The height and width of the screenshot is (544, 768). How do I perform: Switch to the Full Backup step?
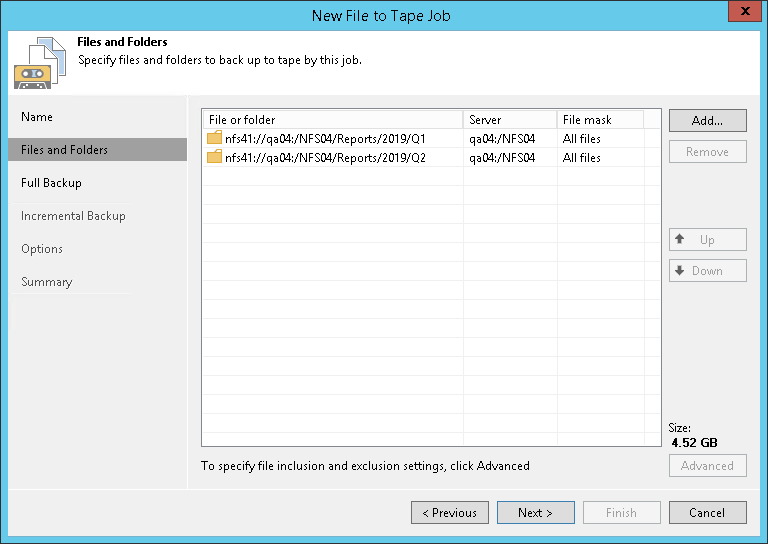tap(51, 183)
